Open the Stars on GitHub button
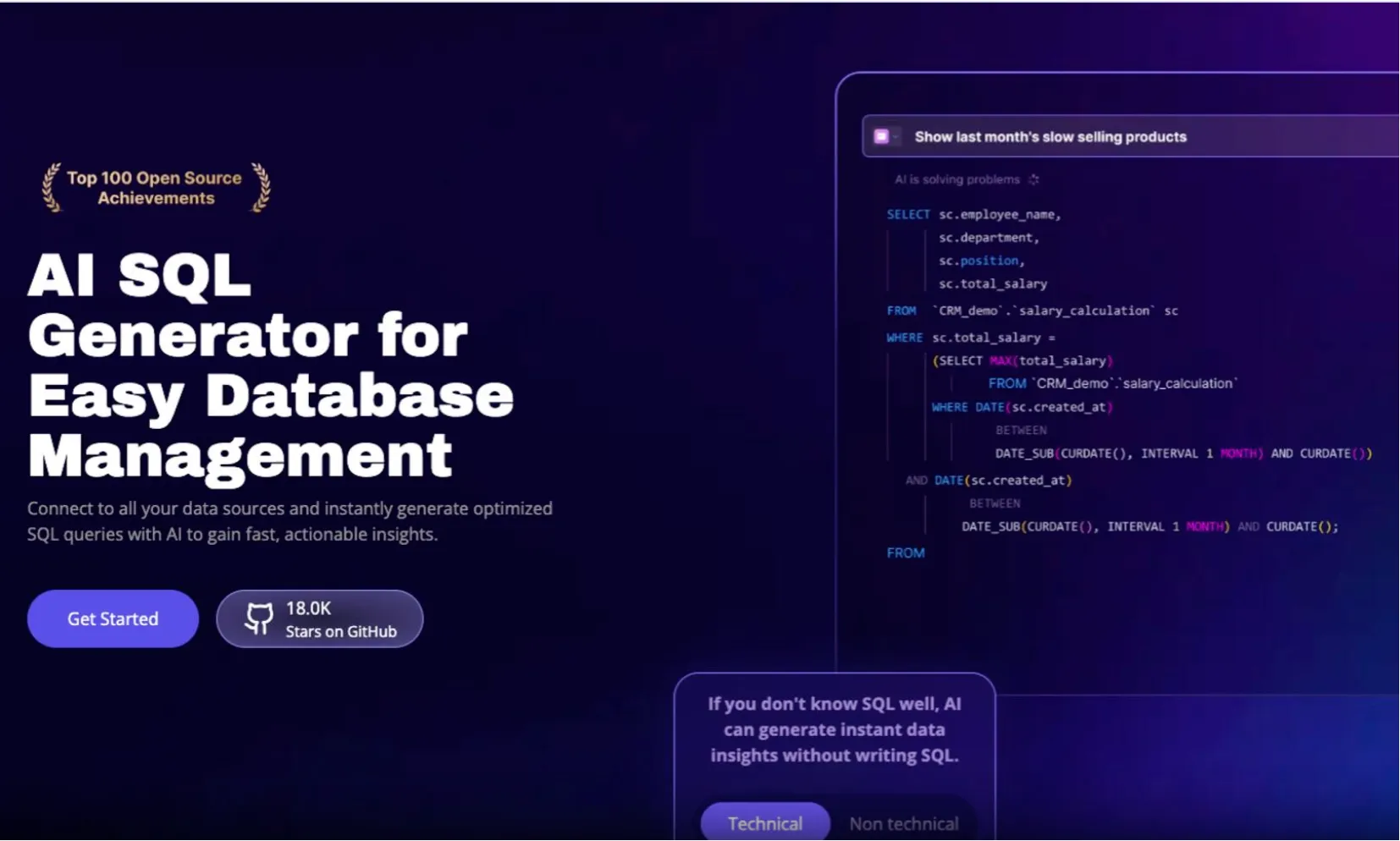This screenshot has height=841, width=1400. point(319,618)
